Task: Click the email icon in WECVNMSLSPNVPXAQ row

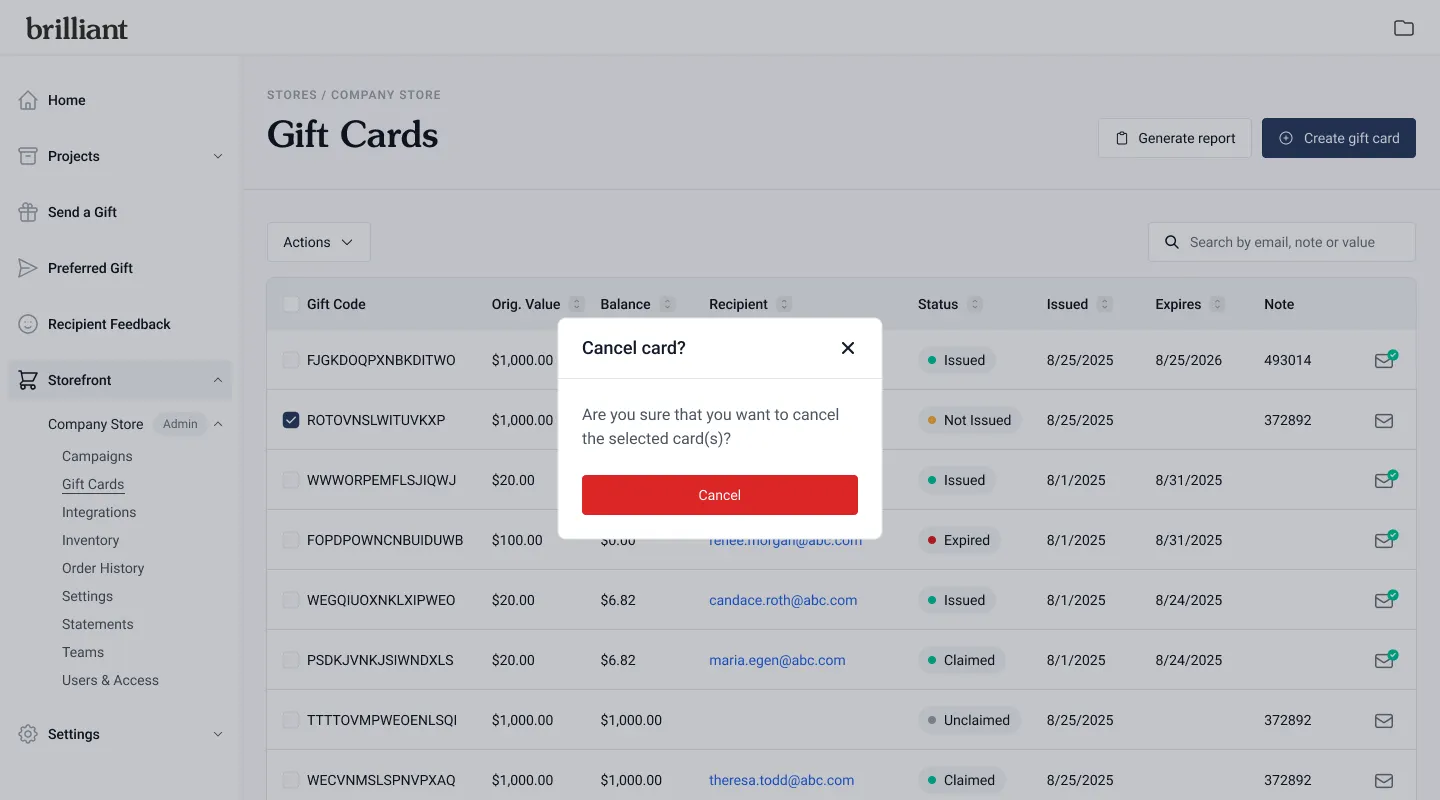Action: pos(1384,780)
